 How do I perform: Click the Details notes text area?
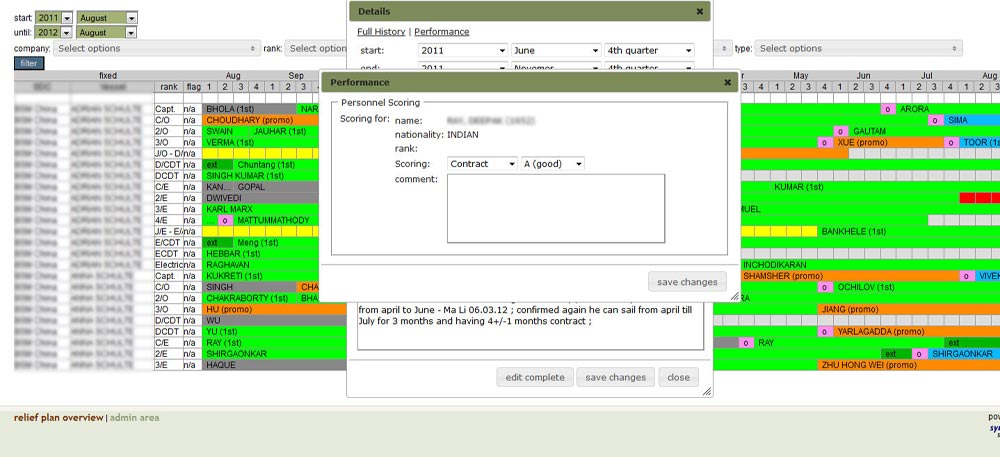point(530,324)
